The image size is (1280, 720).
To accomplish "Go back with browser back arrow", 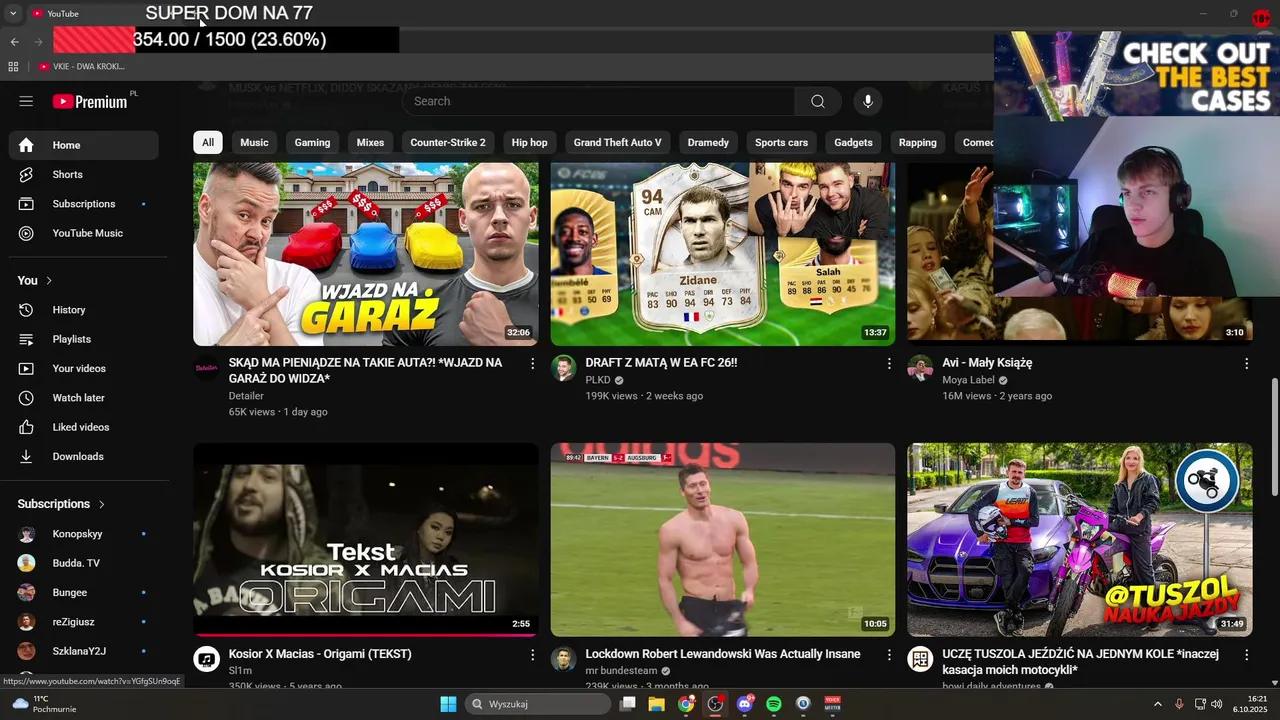I will click(x=14, y=41).
